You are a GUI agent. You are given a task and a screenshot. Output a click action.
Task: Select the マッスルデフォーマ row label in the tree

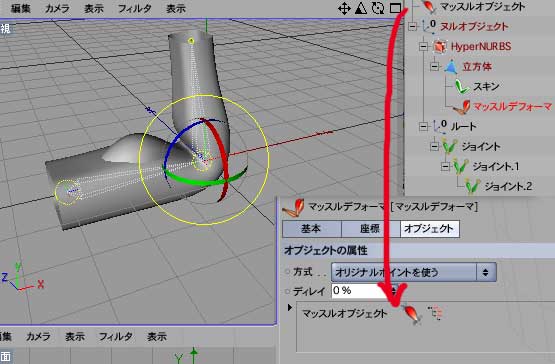point(513,106)
